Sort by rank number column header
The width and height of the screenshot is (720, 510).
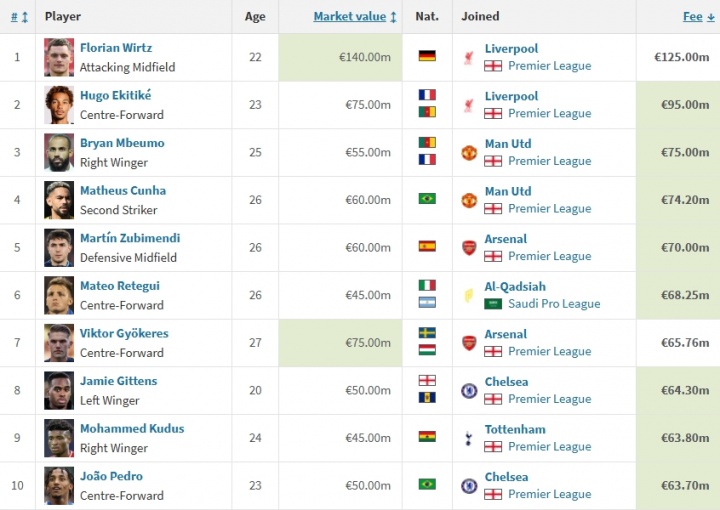pos(15,17)
